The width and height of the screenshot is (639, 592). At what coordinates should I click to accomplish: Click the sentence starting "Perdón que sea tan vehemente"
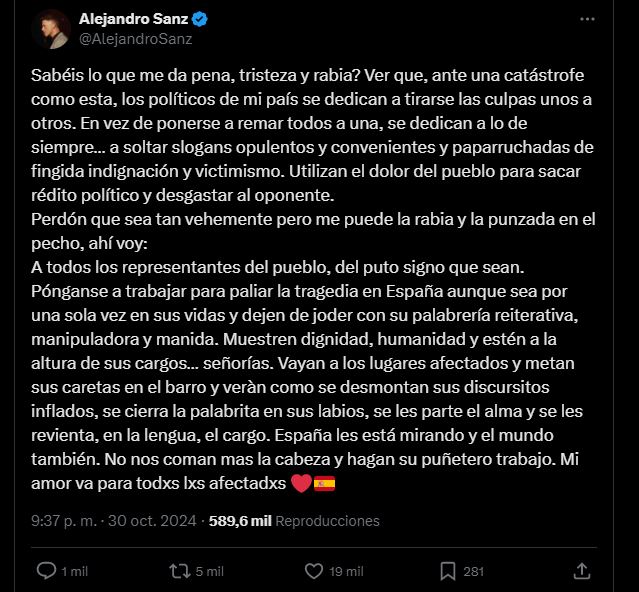point(150,218)
